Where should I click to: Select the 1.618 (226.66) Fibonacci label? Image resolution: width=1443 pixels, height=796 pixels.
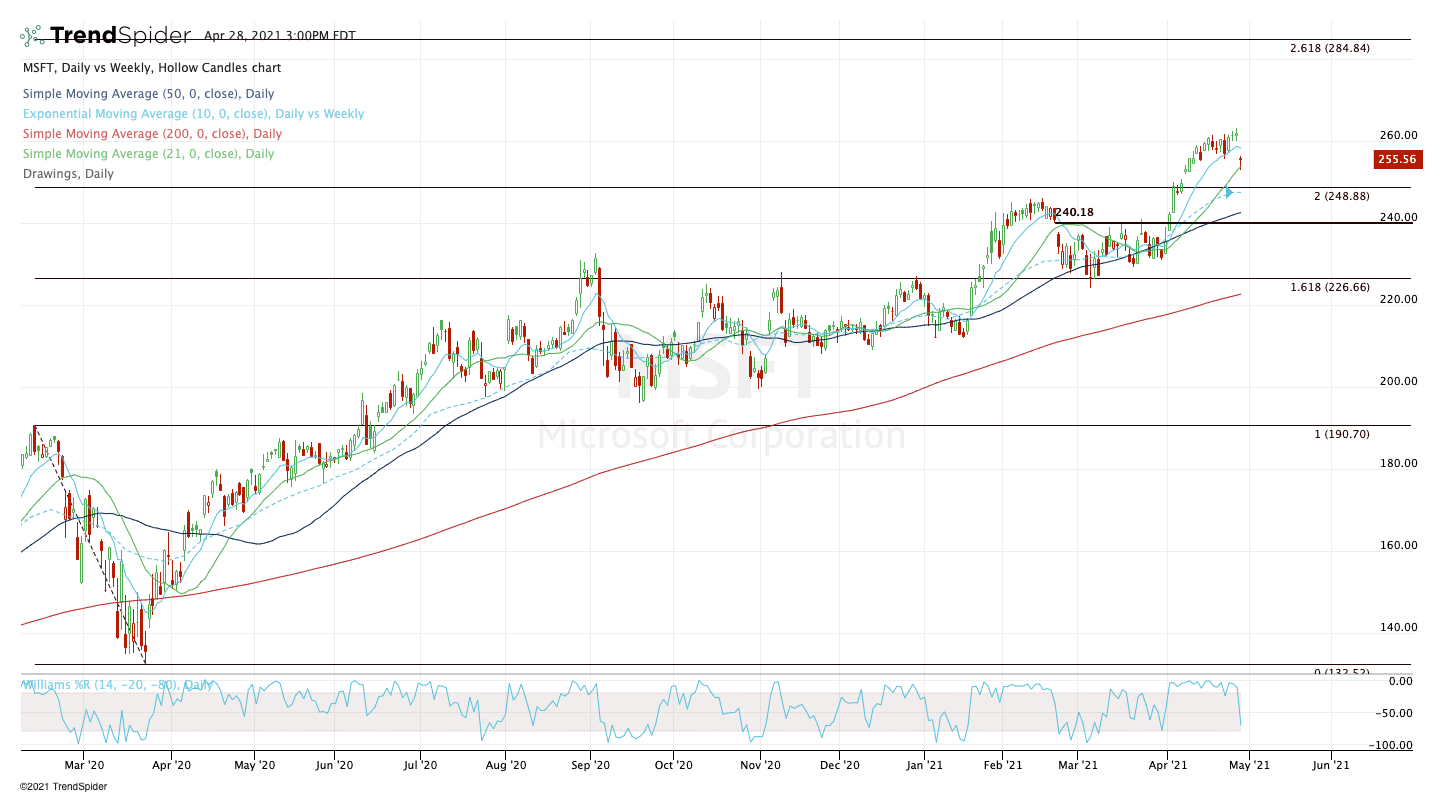1330,287
